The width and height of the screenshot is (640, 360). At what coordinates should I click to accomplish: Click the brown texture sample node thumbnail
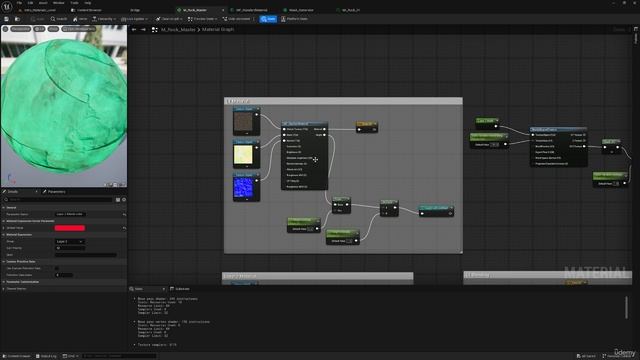point(243,122)
